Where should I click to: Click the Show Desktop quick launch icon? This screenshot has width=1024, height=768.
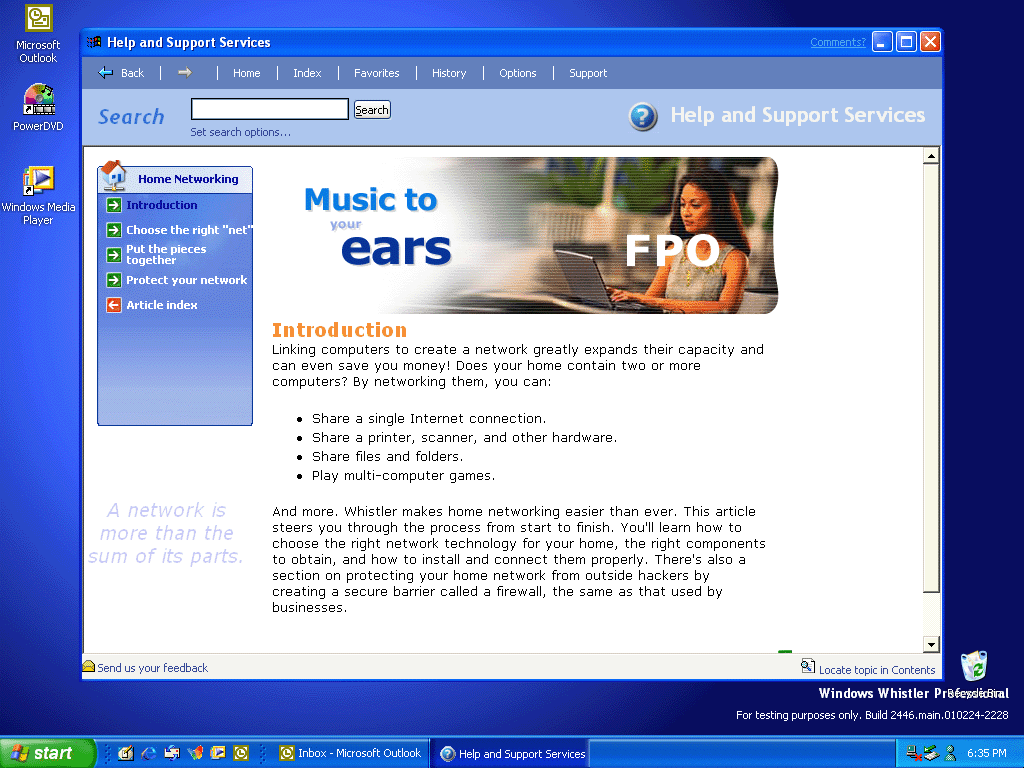coord(125,753)
